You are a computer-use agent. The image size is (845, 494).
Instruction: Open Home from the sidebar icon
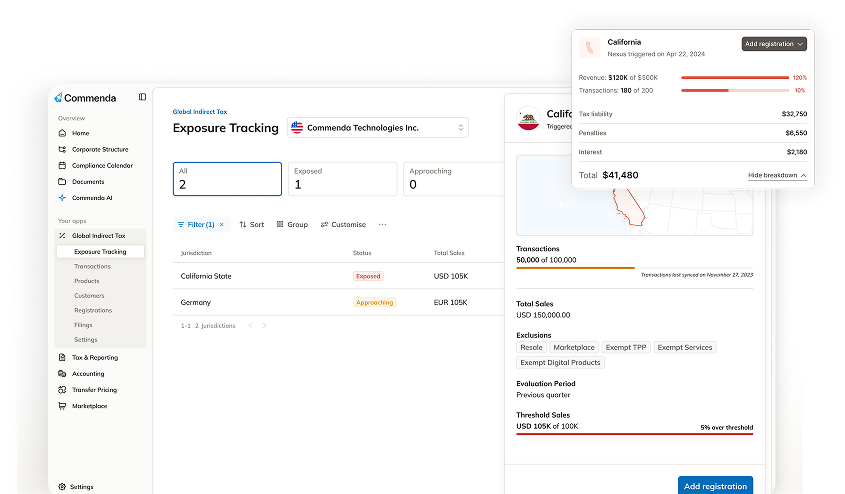tap(62, 133)
